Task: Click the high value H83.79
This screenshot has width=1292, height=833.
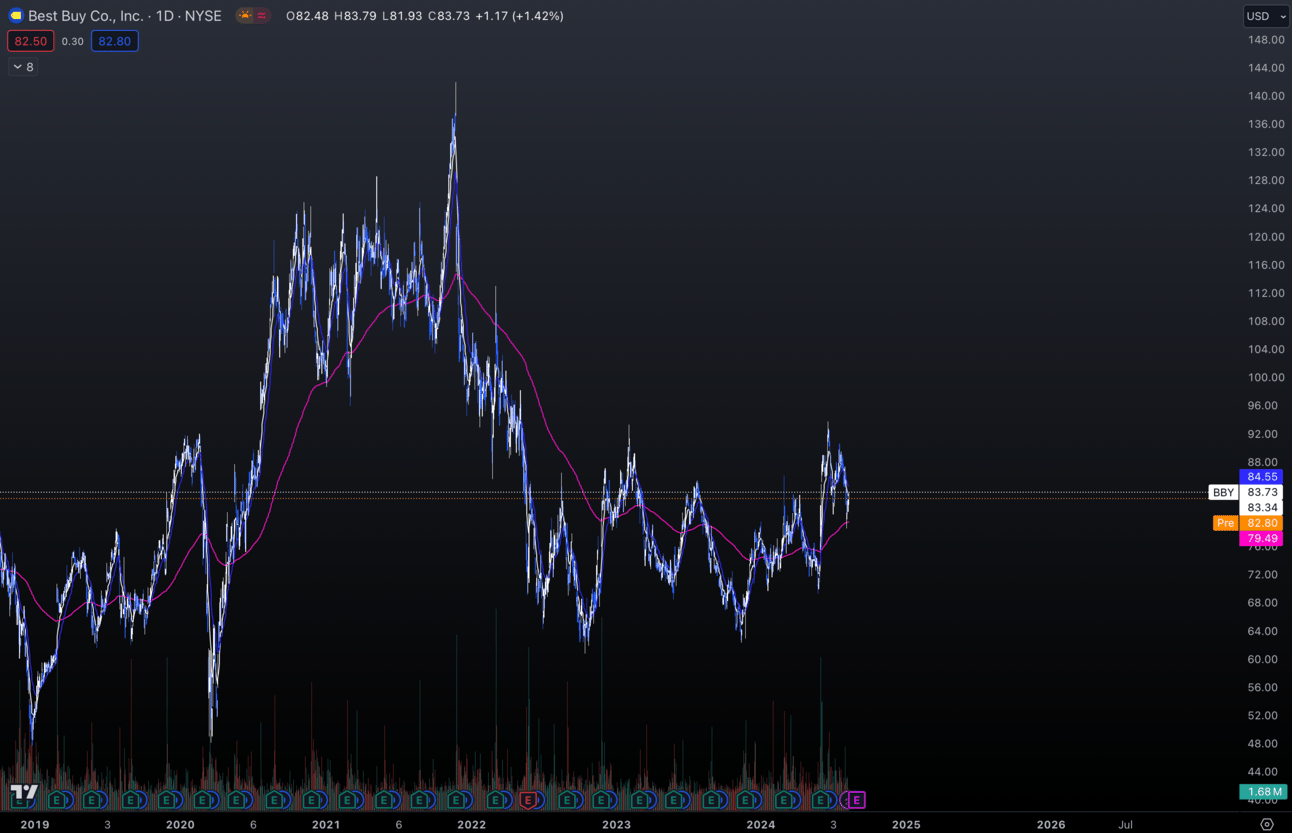Action: [355, 16]
